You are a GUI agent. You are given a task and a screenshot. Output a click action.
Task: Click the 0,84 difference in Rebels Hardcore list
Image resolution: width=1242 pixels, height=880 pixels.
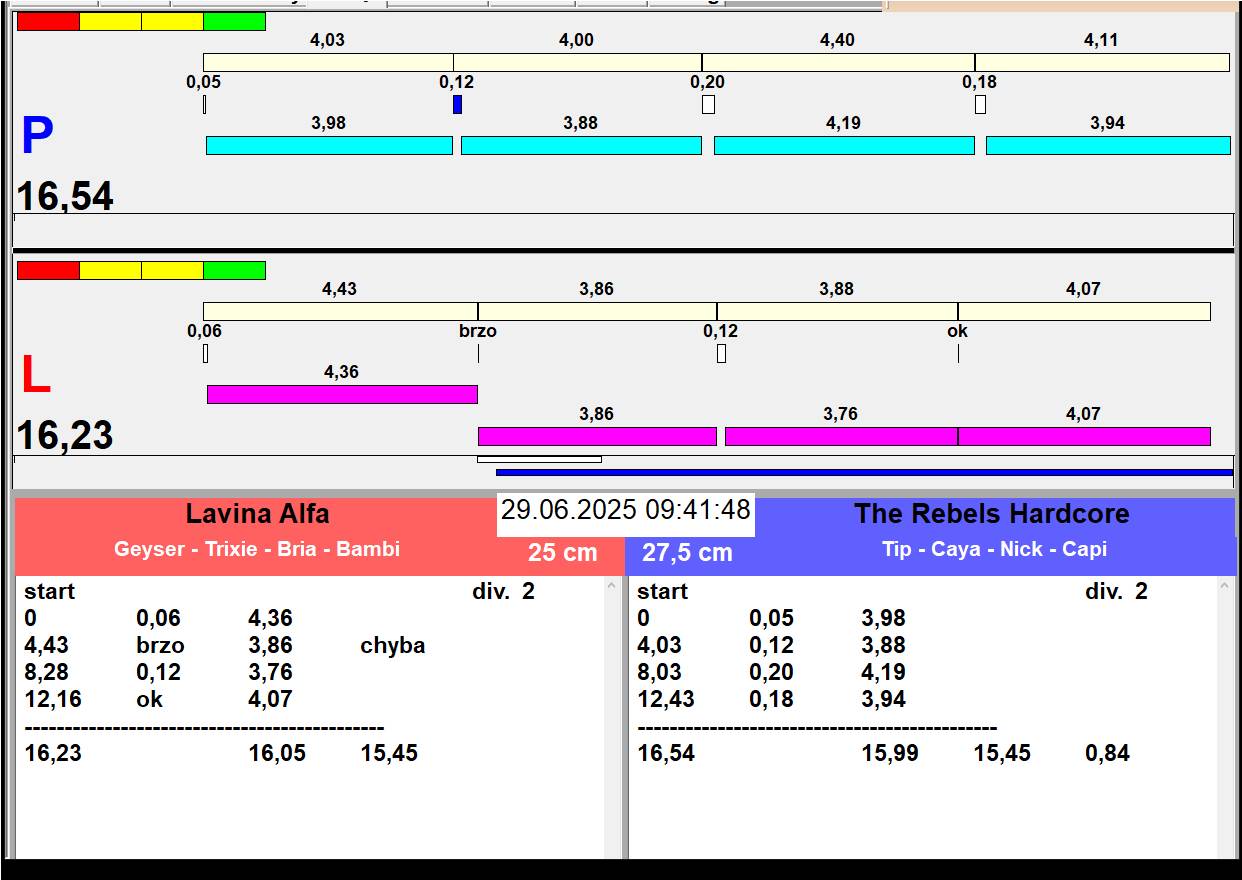[x=1107, y=753]
